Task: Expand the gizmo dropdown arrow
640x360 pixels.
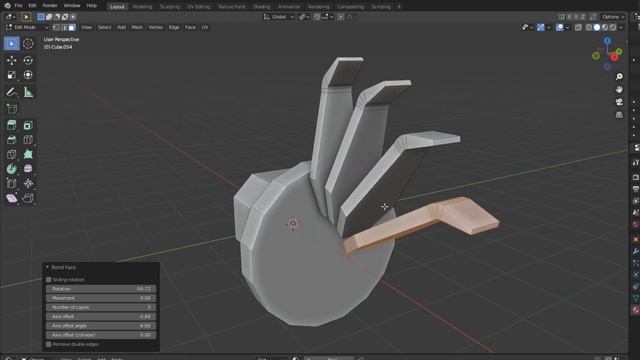Action: coord(548,27)
